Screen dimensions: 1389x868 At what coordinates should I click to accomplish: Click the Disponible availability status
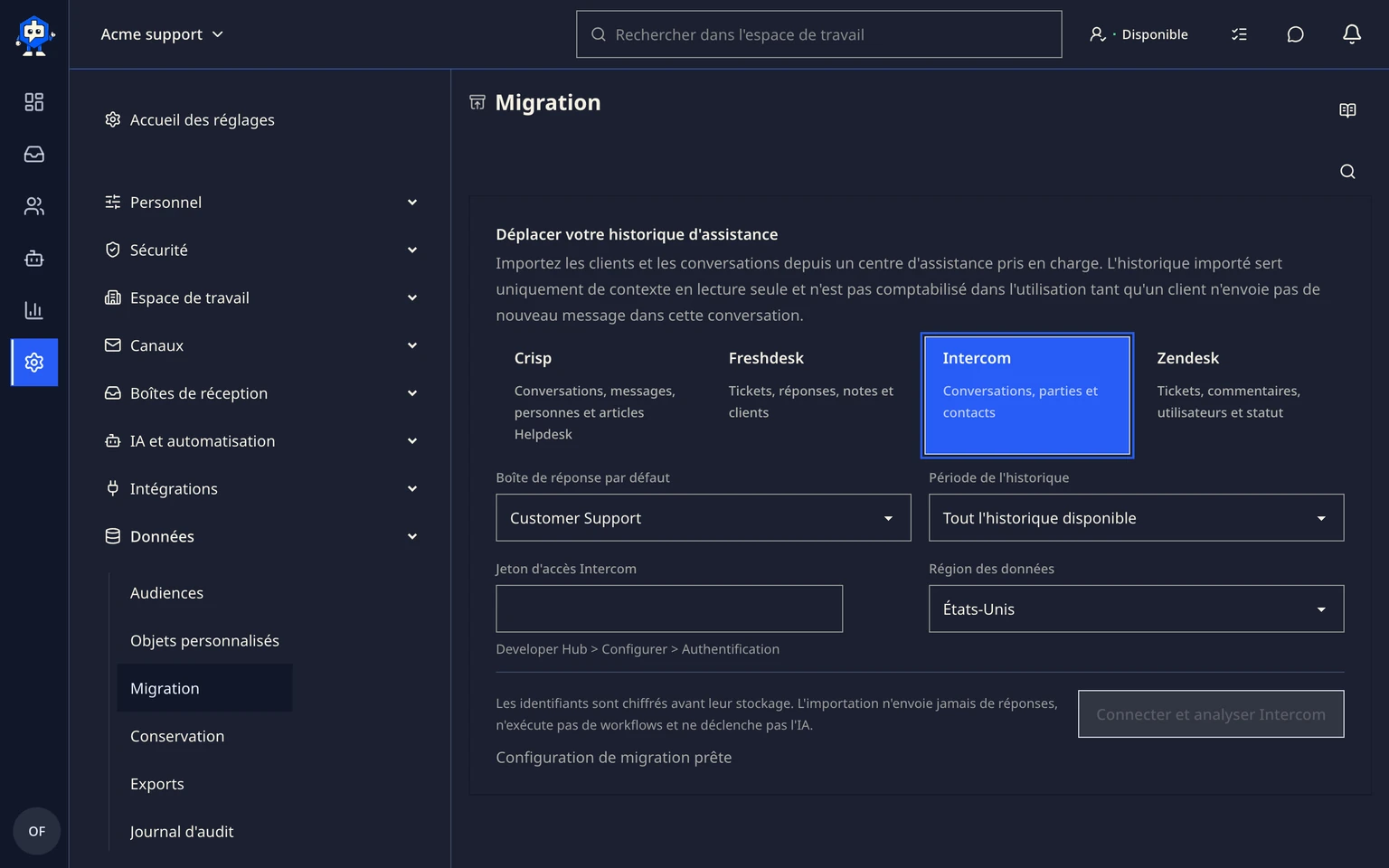1139,34
